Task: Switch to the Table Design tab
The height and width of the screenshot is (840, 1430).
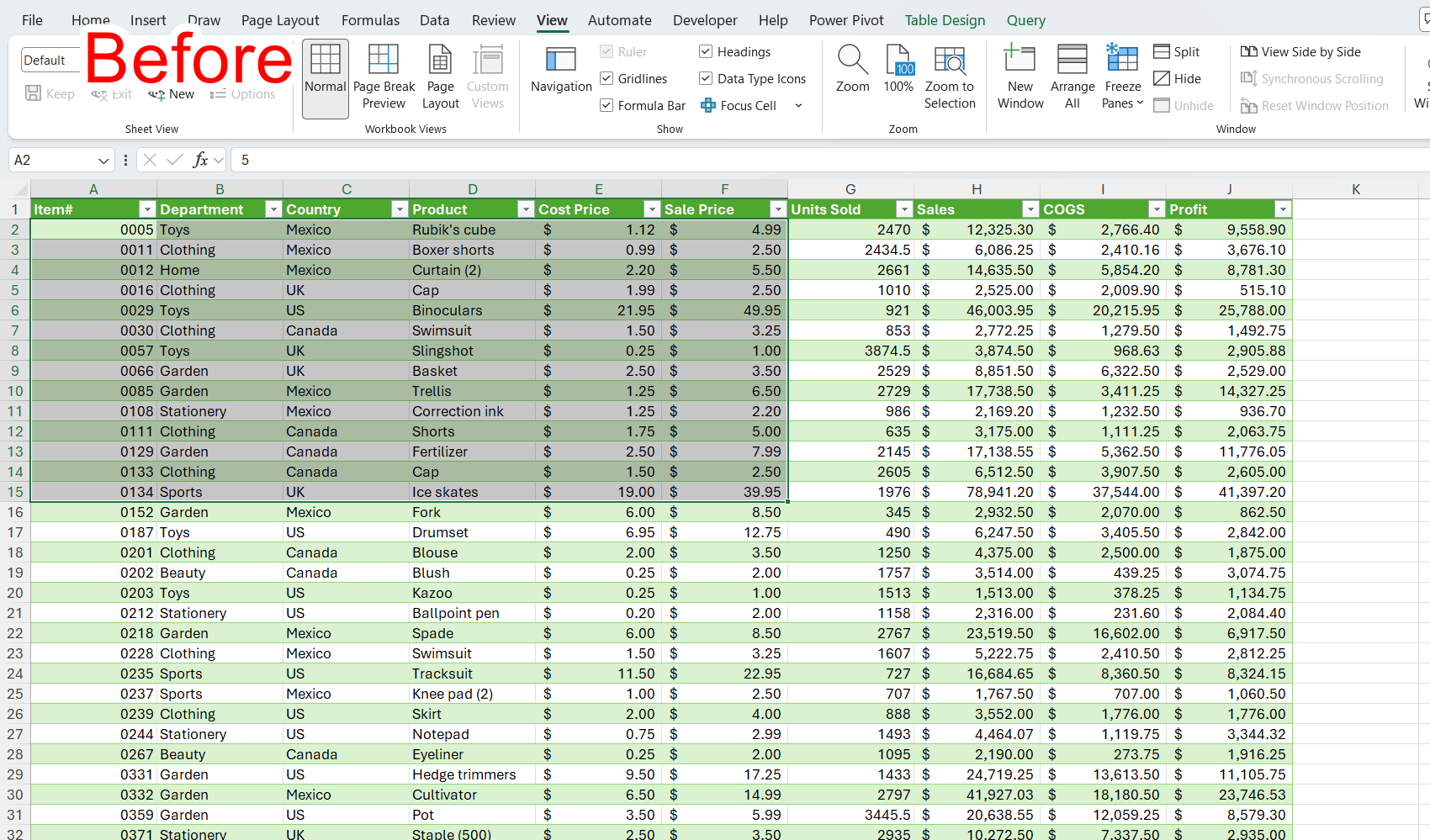Action: [945, 20]
